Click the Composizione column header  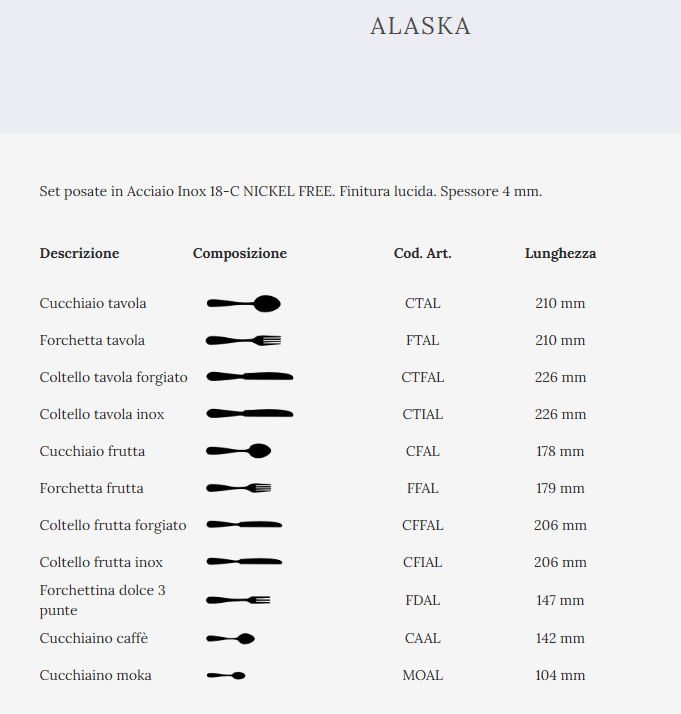pos(240,253)
